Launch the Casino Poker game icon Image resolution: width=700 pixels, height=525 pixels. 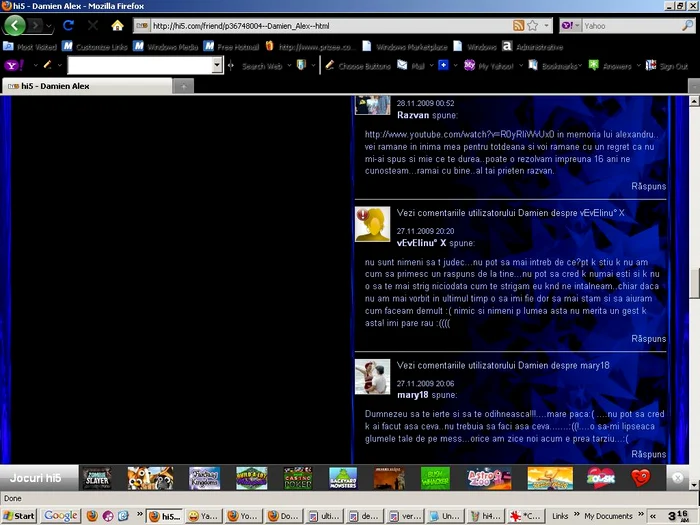(298, 478)
